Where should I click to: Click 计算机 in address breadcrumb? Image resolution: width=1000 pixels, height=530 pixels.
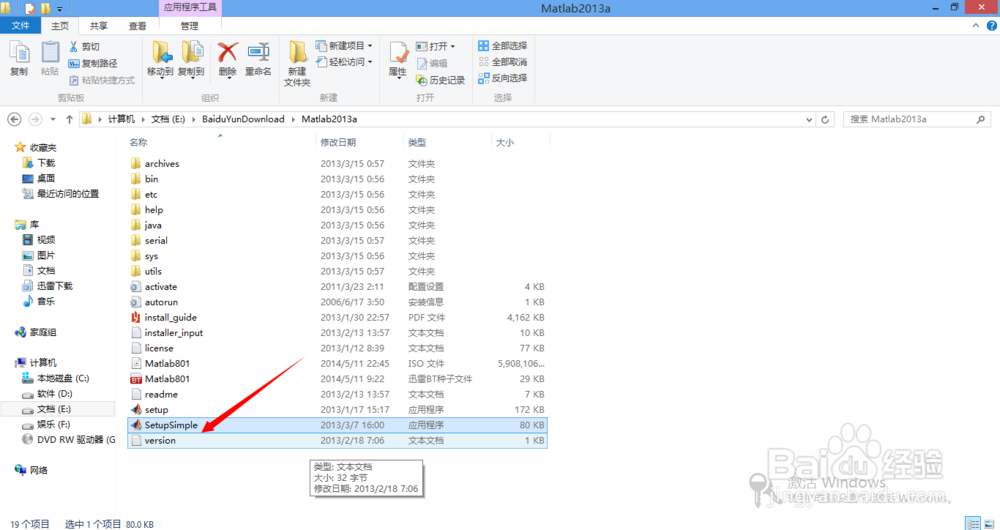[x=121, y=119]
